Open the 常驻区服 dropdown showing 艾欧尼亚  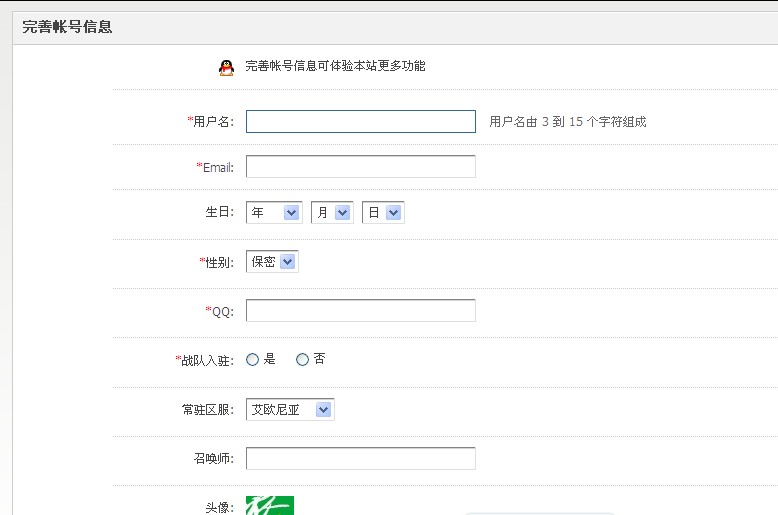coord(290,409)
